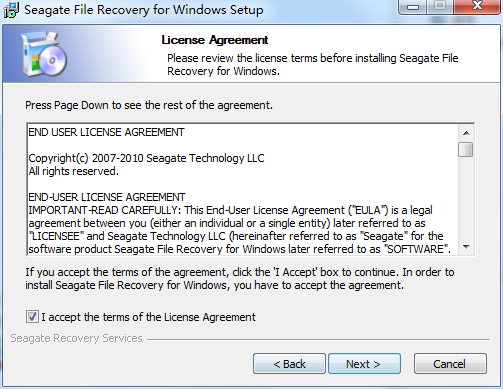
Task: Click the disabled maximize button
Action: [x=440, y=7]
